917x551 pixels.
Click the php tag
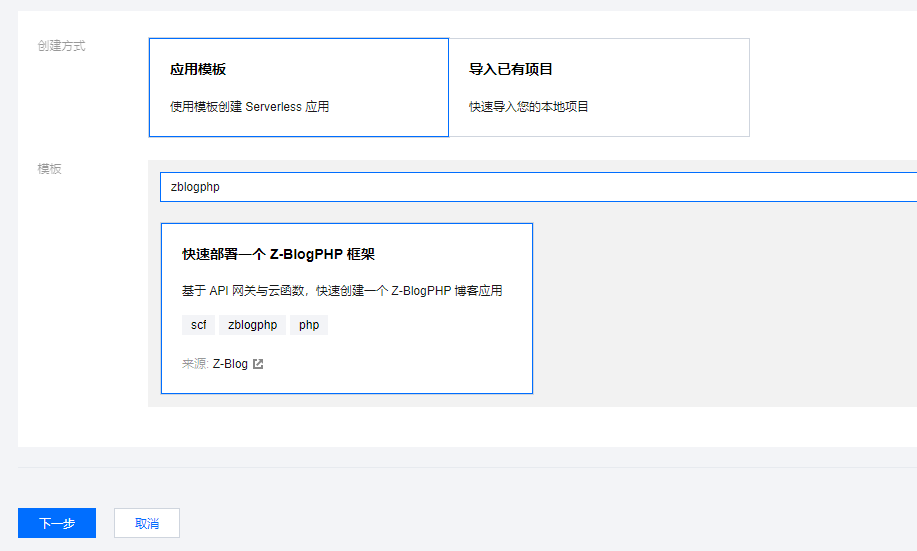point(309,325)
